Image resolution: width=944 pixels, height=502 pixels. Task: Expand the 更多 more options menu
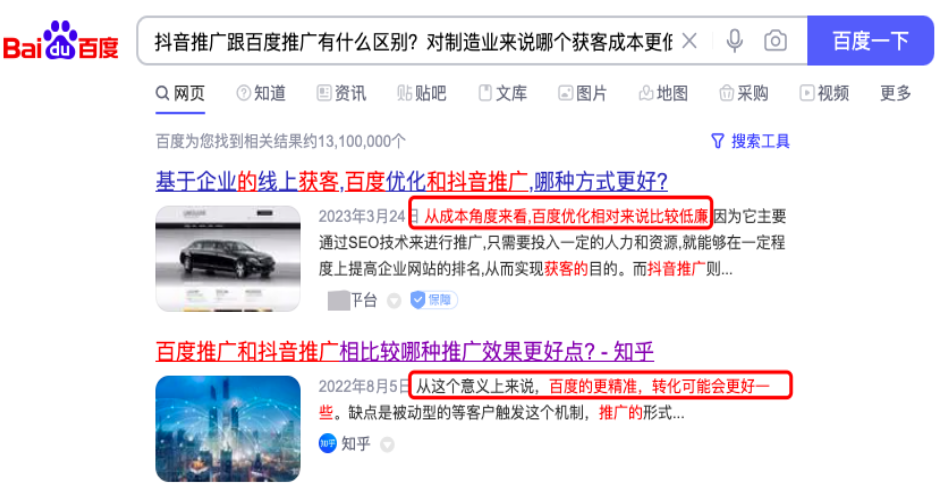[x=895, y=93]
